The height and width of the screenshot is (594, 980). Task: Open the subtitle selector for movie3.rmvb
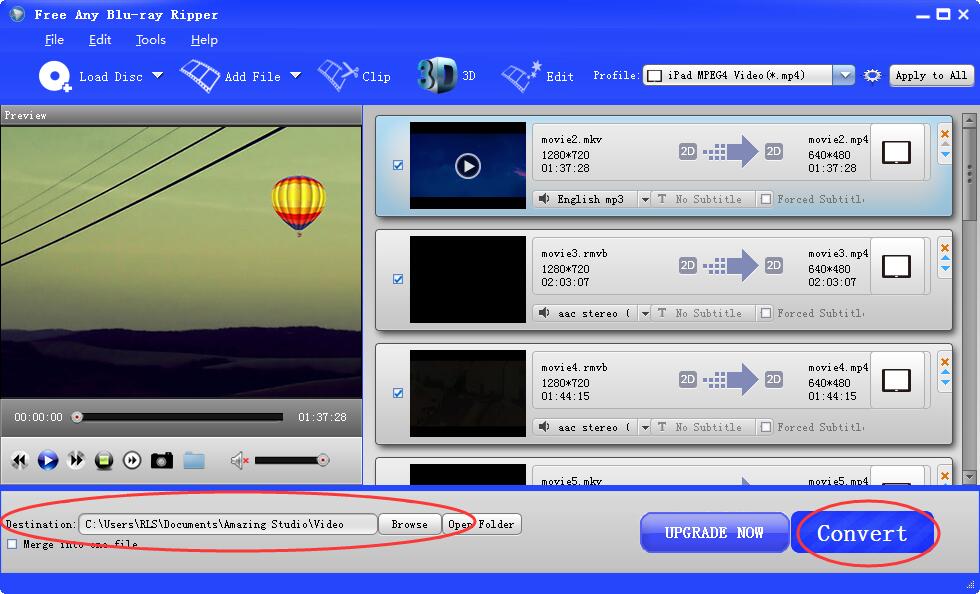tap(703, 313)
